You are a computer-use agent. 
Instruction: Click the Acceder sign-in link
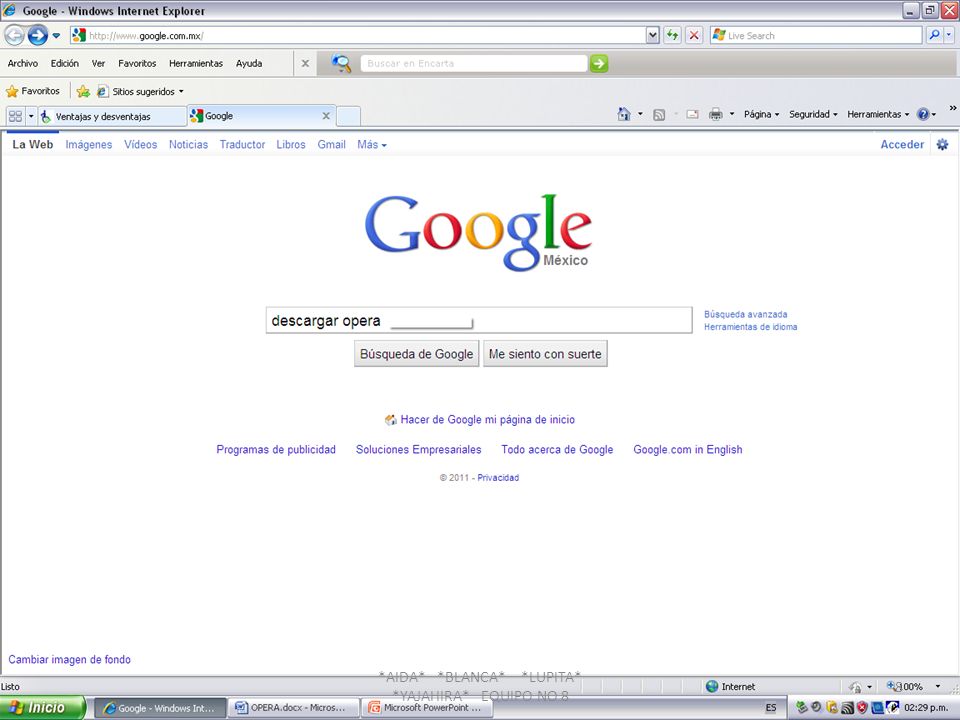pyautogui.click(x=902, y=144)
